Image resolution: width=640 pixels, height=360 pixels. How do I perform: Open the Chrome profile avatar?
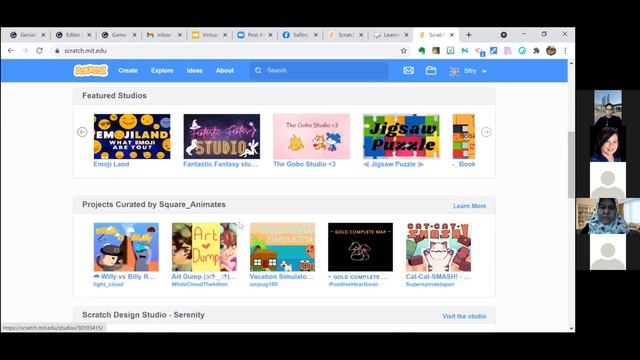point(551,51)
